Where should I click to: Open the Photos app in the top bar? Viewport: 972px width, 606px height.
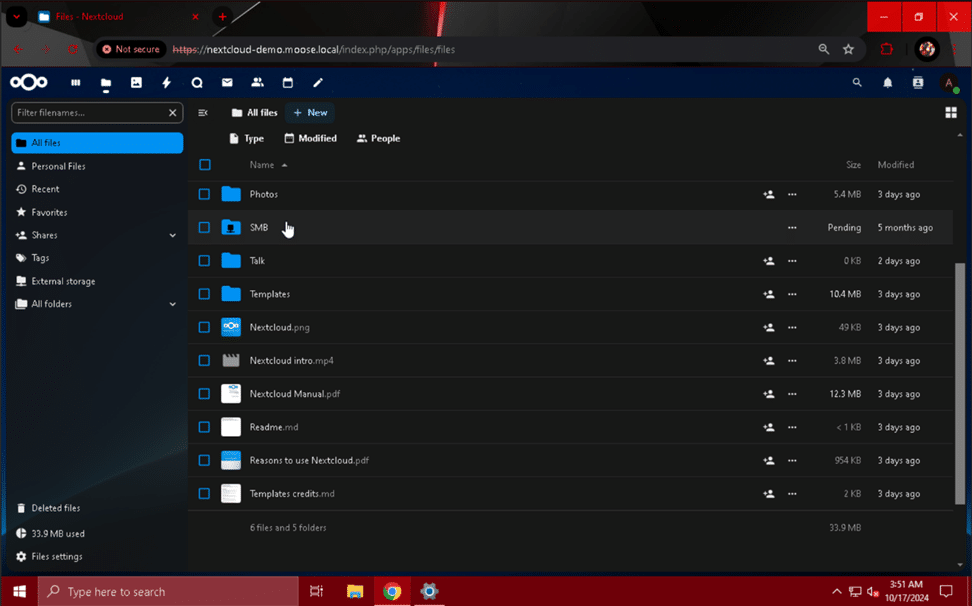[x=136, y=82]
